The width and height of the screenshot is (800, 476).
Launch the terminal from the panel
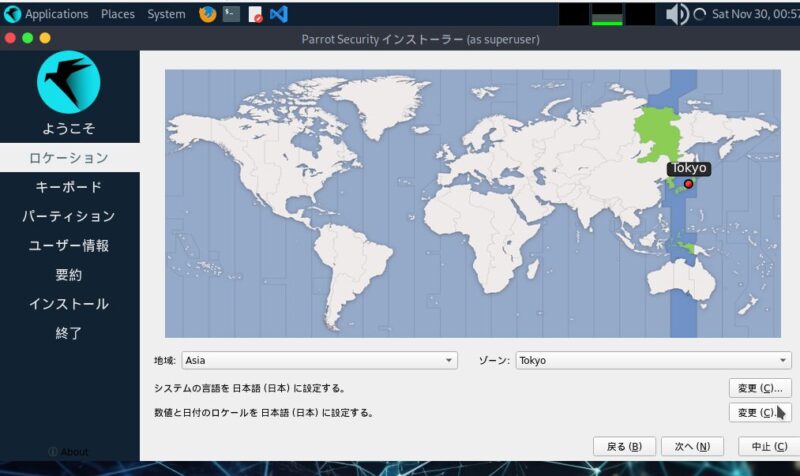point(231,14)
